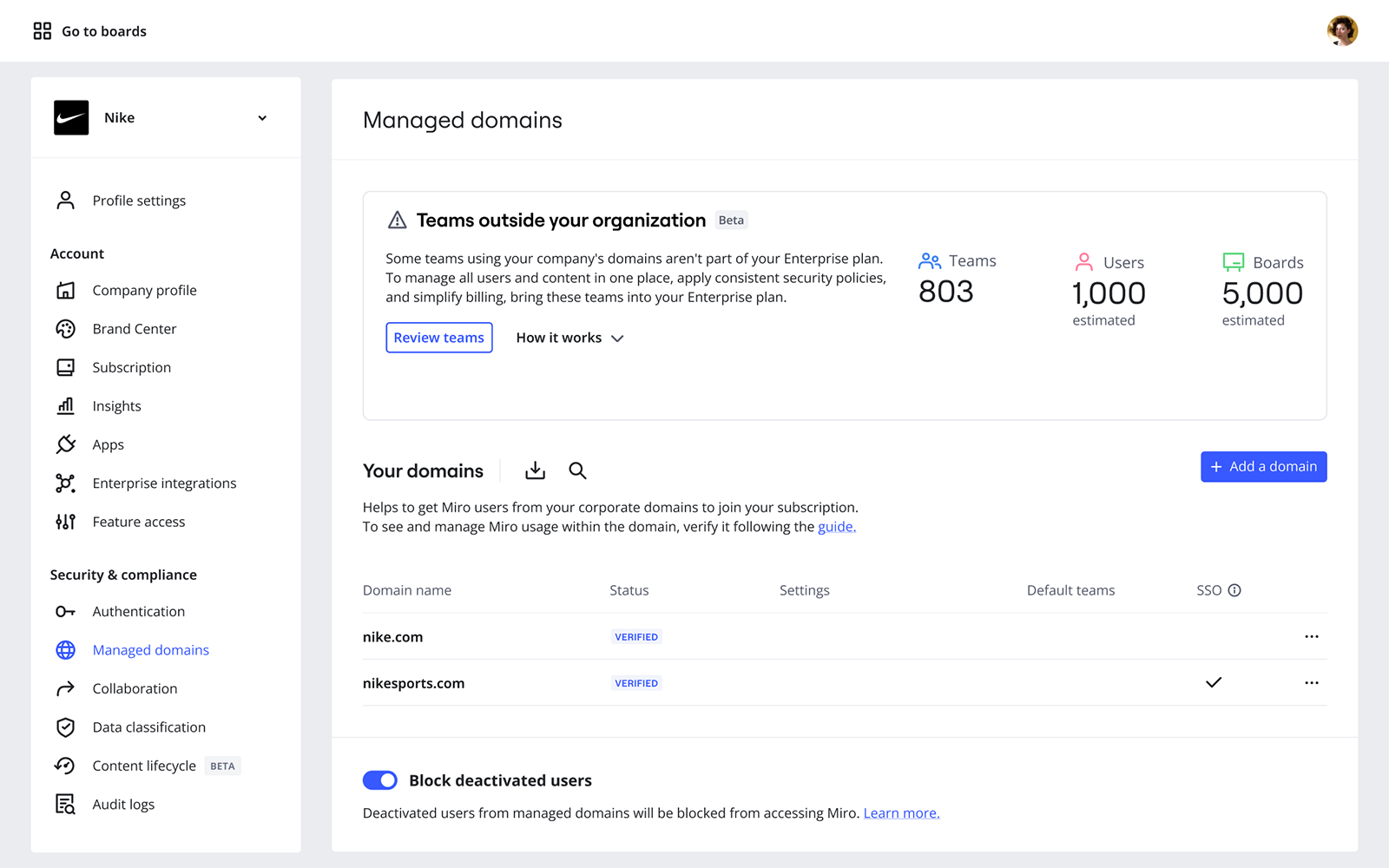The image size is (1389, 868).
Task: Click the SSO checkmark for nikesports.com
Action: [x=1214, y=683]
